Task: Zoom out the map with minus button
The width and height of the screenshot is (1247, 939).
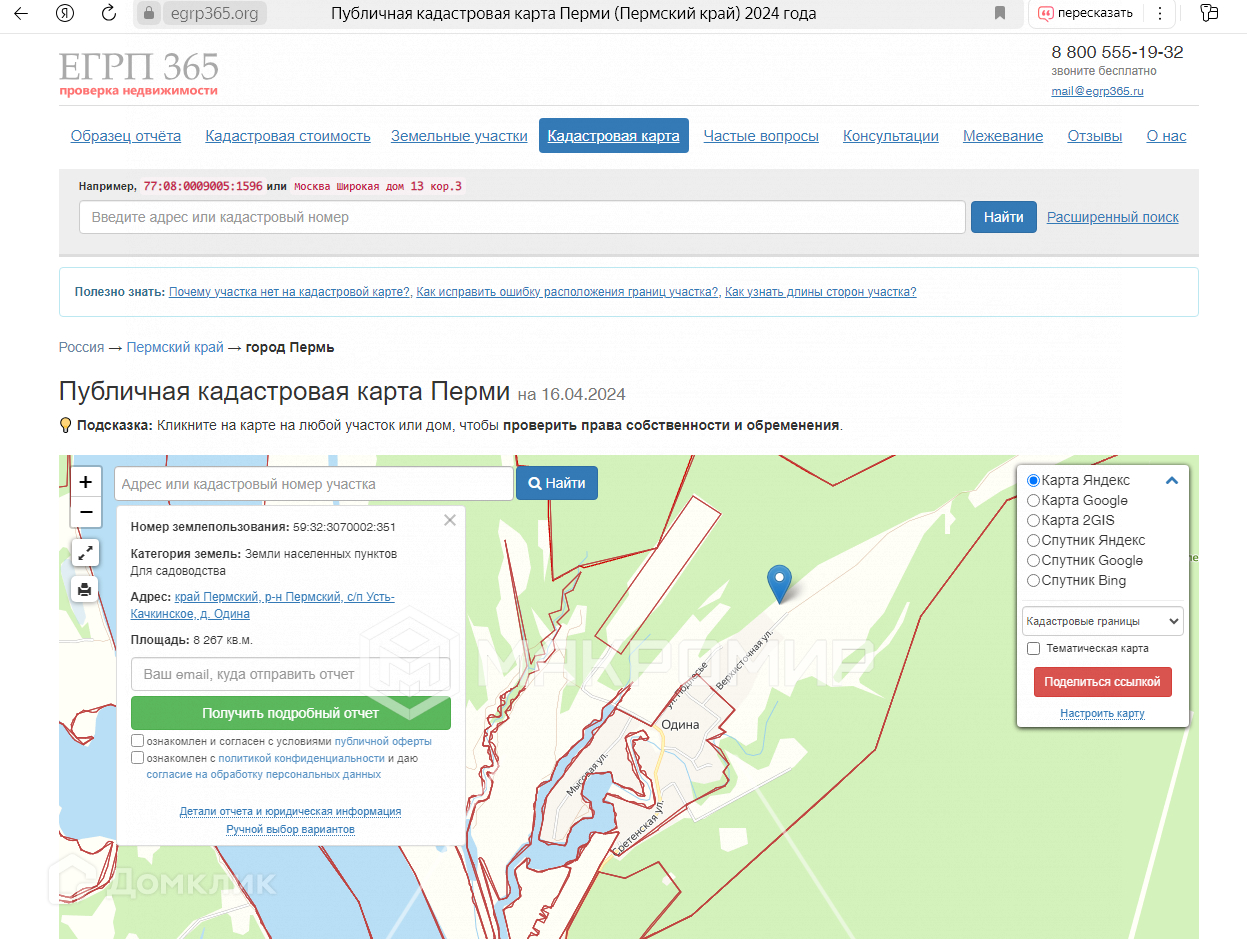Action: (86, 512)
